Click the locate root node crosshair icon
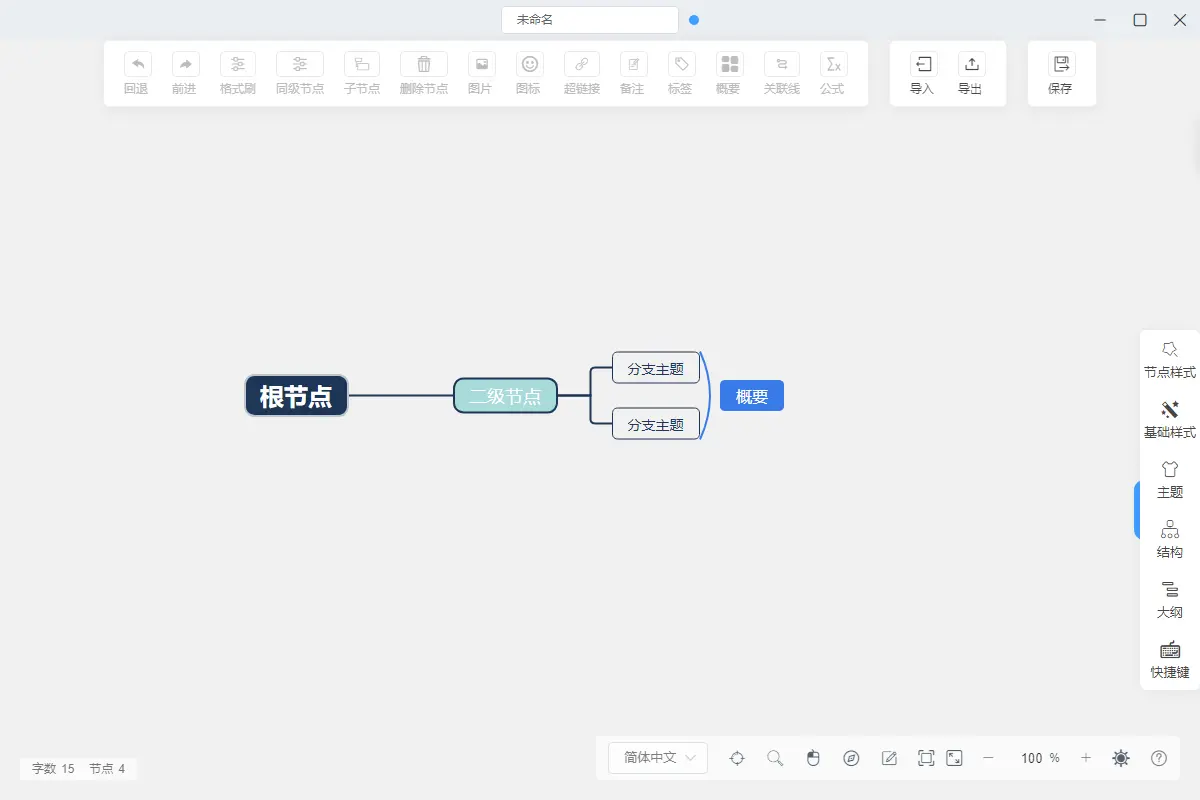This screenshot has width=1200, height=800. pos(737,758)
